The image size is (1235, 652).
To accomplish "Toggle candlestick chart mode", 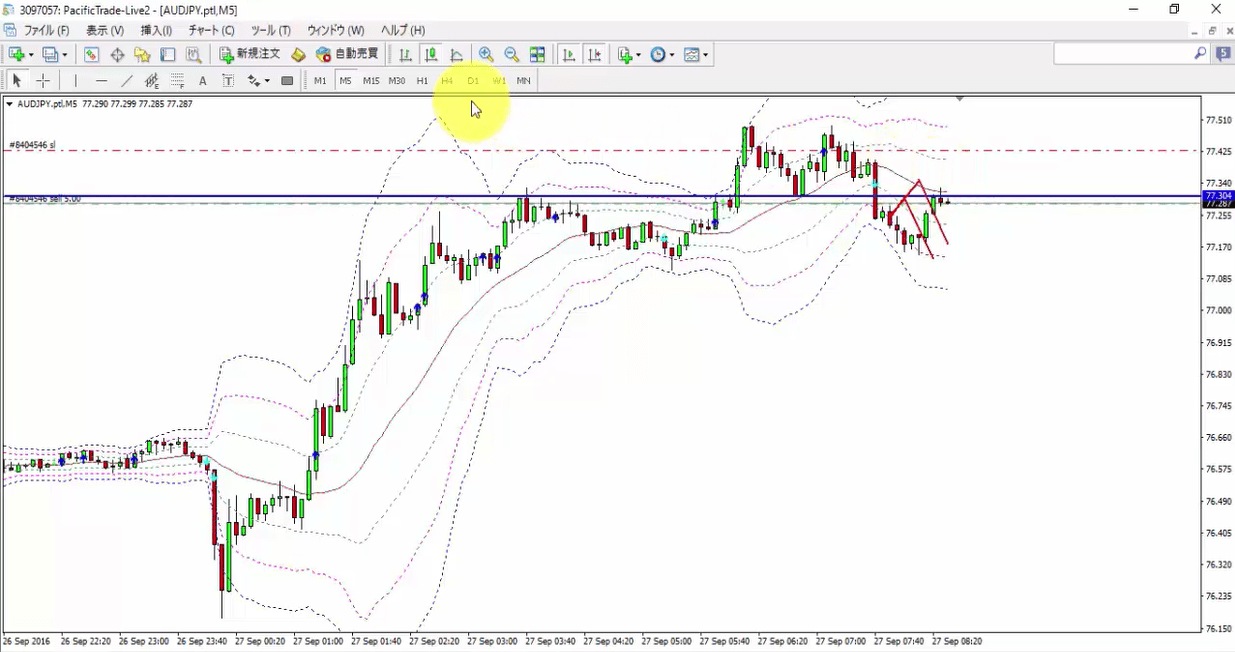I will 431,54.
